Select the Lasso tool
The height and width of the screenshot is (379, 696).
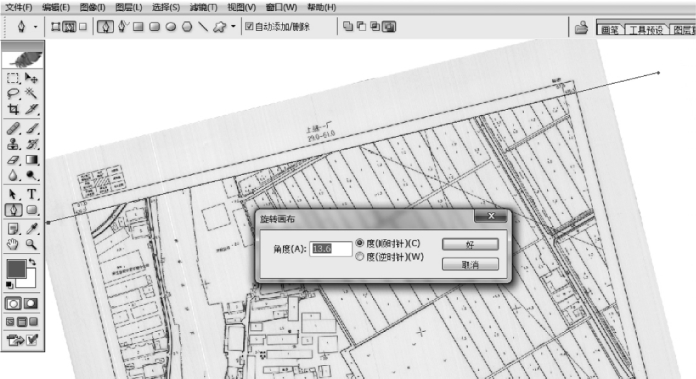[13, 93]
